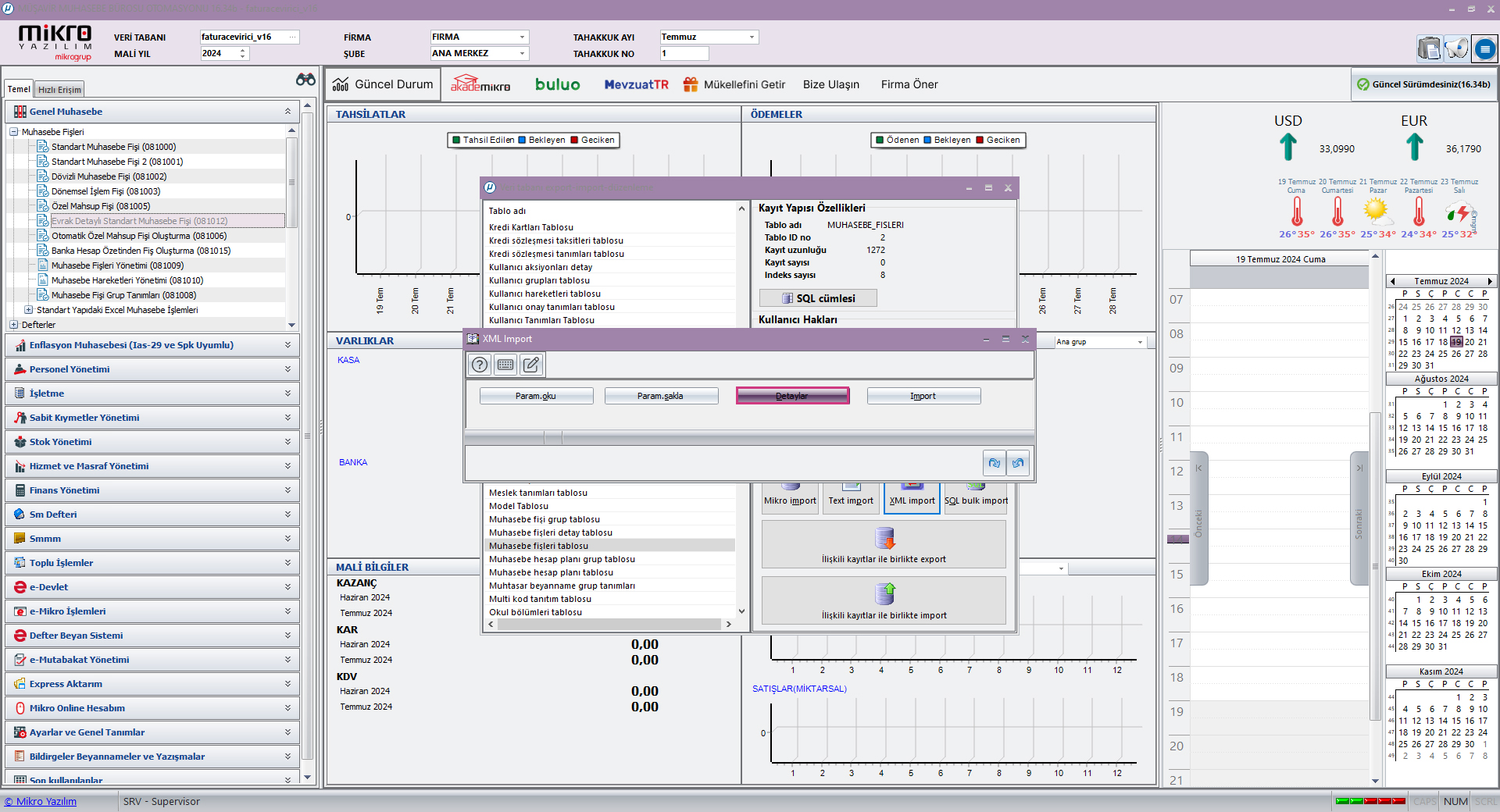The height and width of the screenshot is (812, 1500).
Task: Click the blue round menu icon at top right
Action: point(1484,49)
